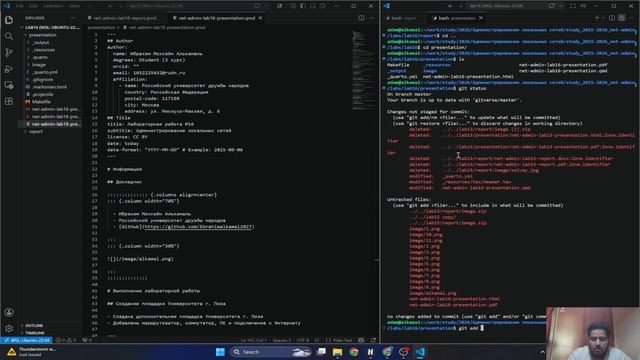Open the Run and Debug view
The width and height of the screenshot is (640, 360).
coord(9,69)
